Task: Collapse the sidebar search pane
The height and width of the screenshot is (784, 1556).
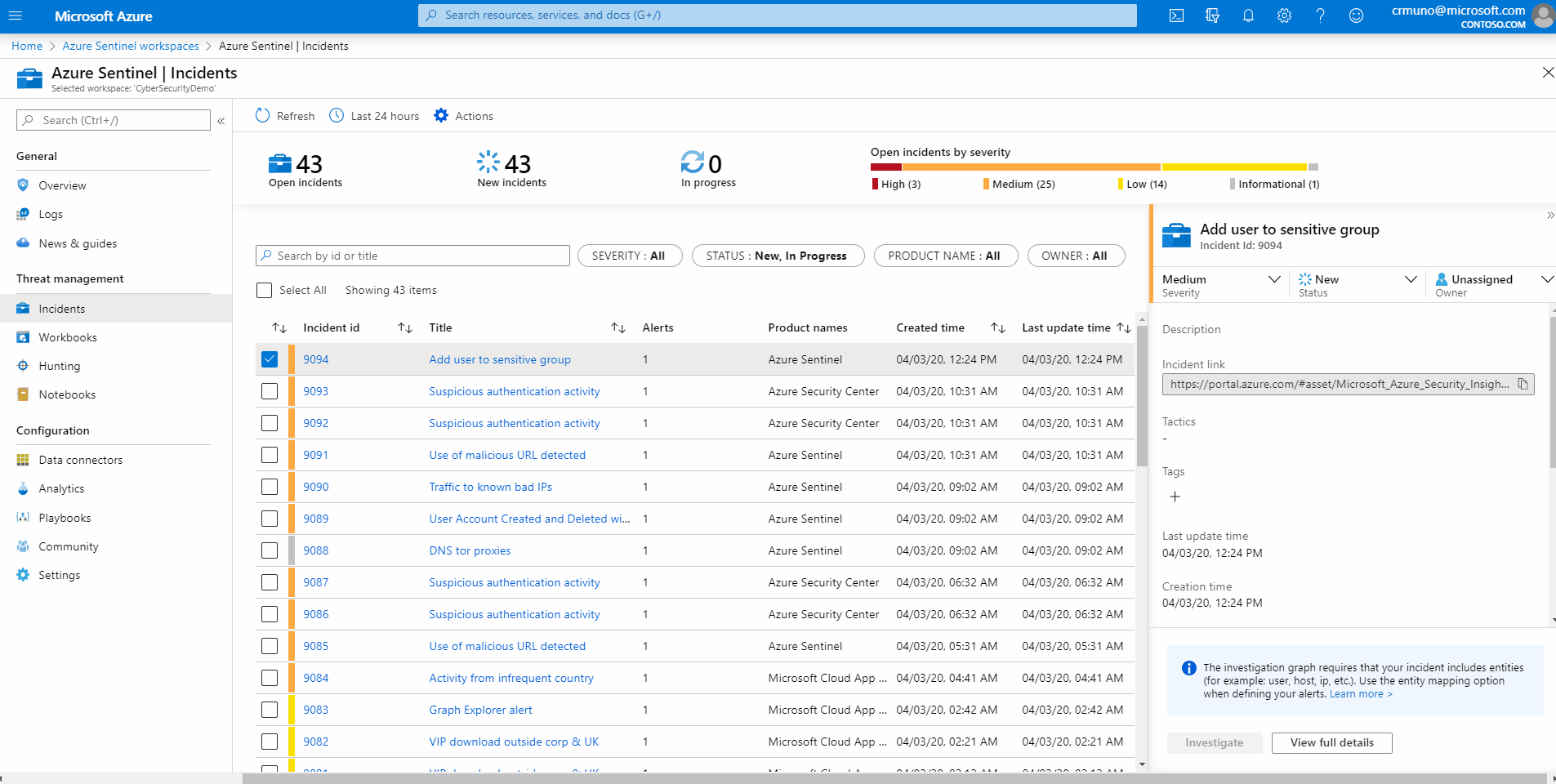Action: 221,120
